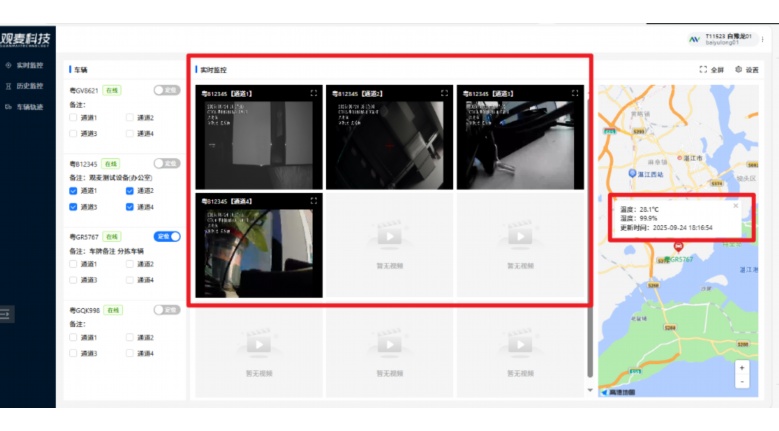
Task: Toggle 定位 switch for vehicle 粤B12345
Action: (x=166, y=163)
